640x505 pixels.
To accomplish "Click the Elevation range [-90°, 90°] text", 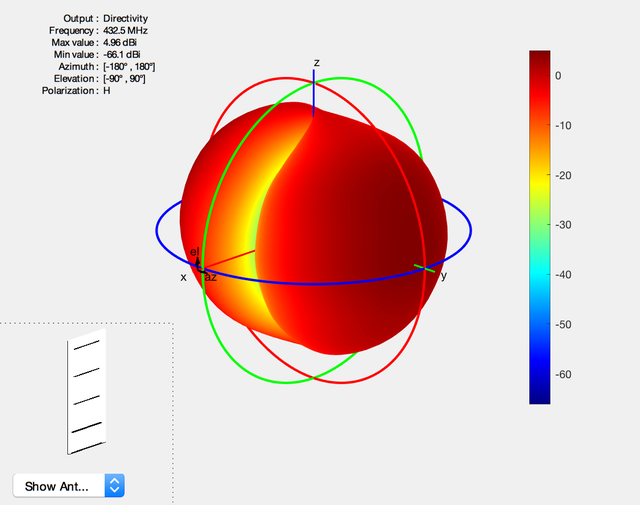I will (124, 78).
